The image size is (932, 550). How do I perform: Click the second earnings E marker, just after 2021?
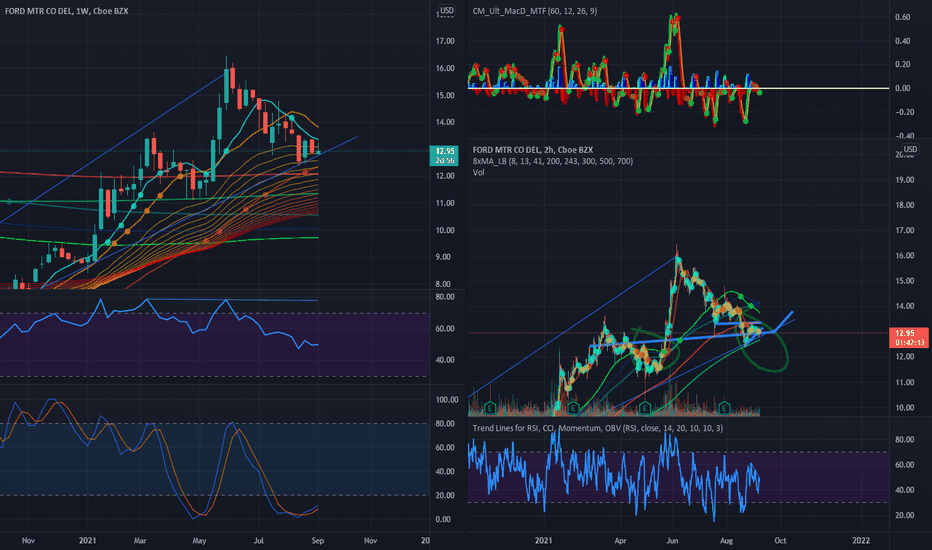(x=572, y=408)
